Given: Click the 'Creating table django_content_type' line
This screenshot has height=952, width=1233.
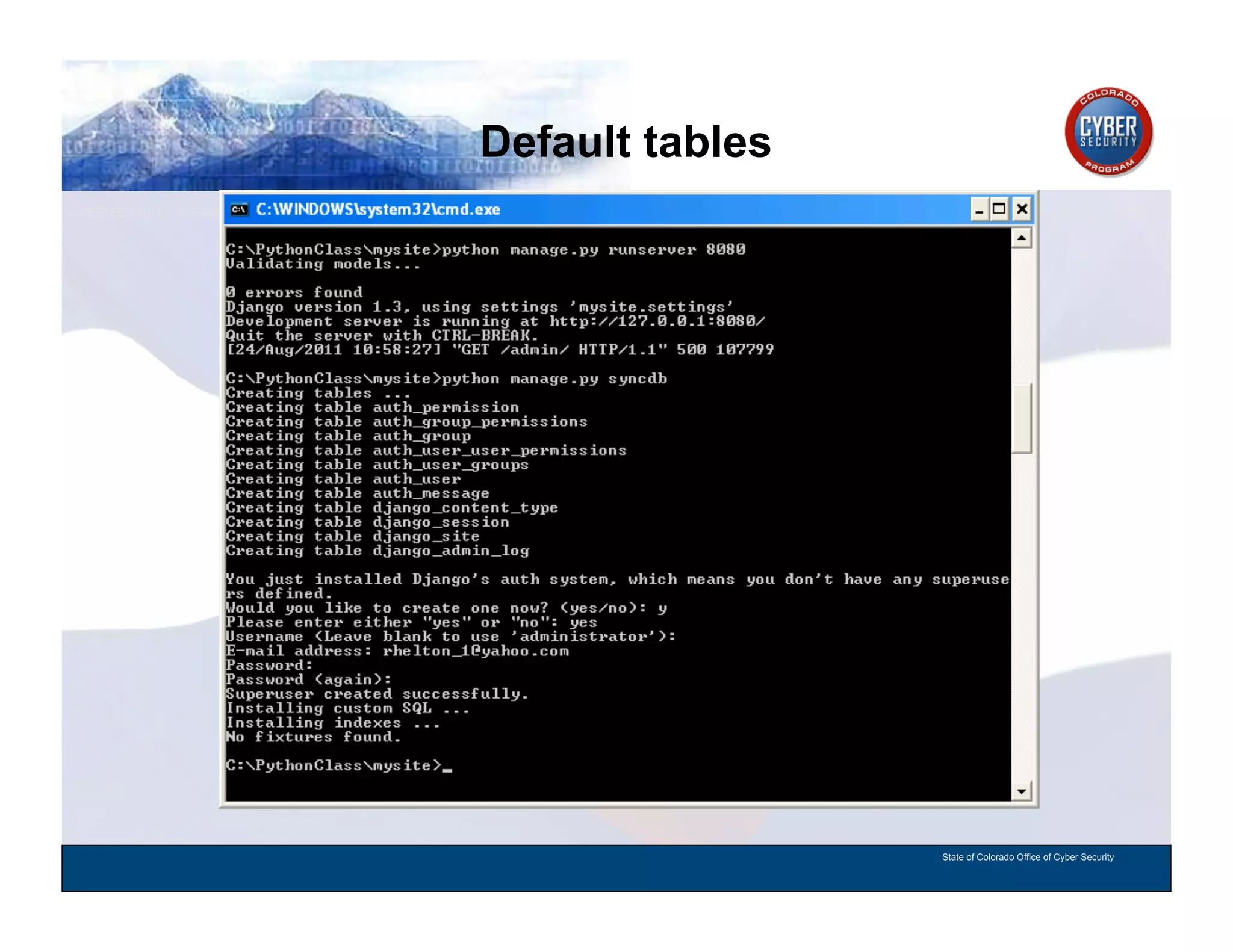Looking at the screenshot, I should coord(392,508).
